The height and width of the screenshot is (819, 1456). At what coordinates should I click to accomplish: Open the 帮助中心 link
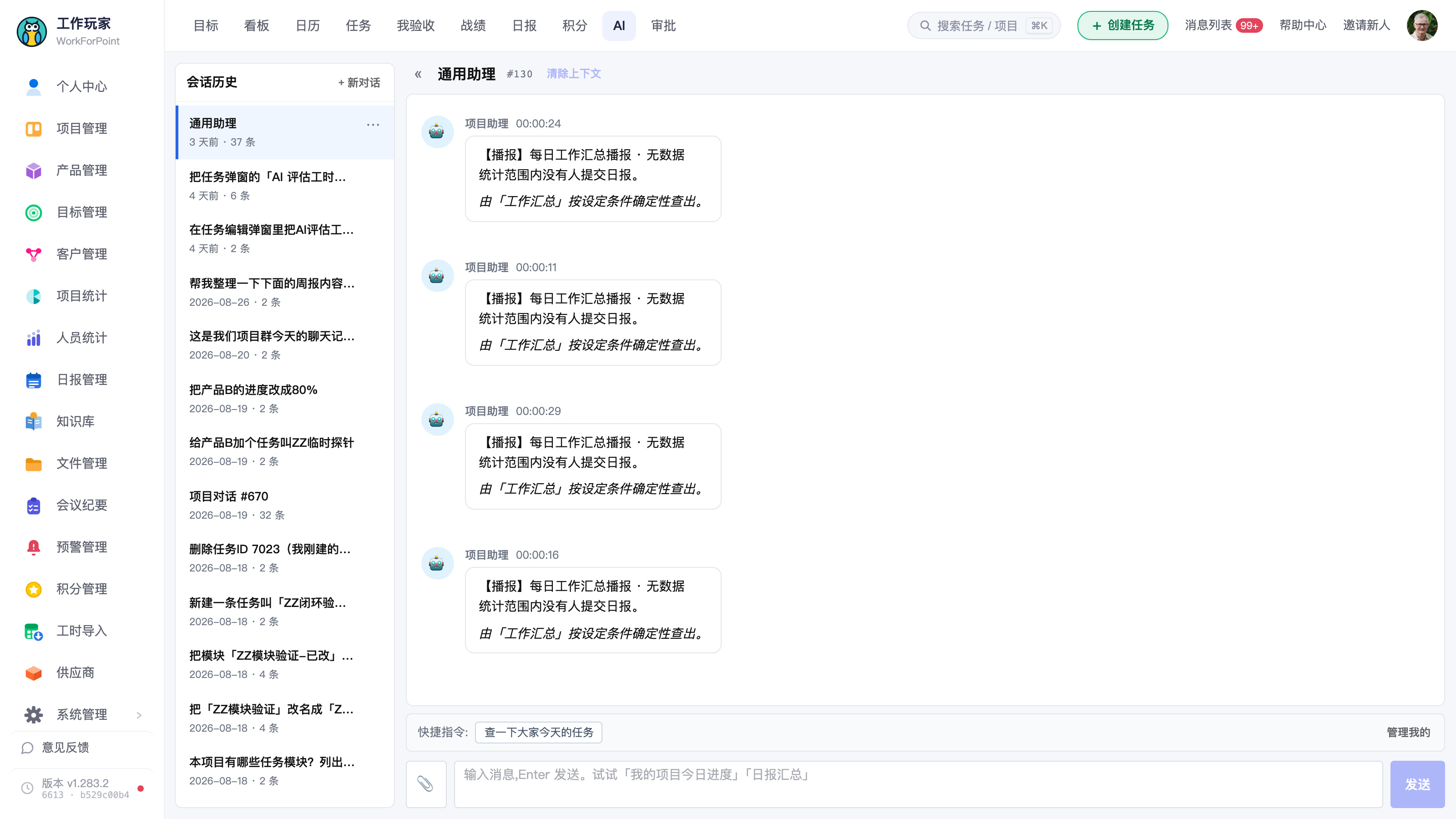coord(1302,25)
